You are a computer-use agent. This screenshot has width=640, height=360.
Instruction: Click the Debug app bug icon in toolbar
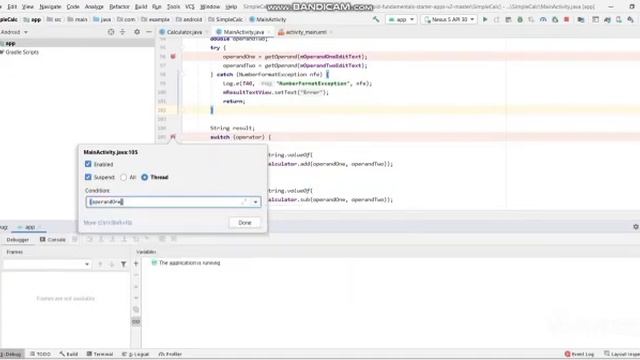(x=520, y=19)
